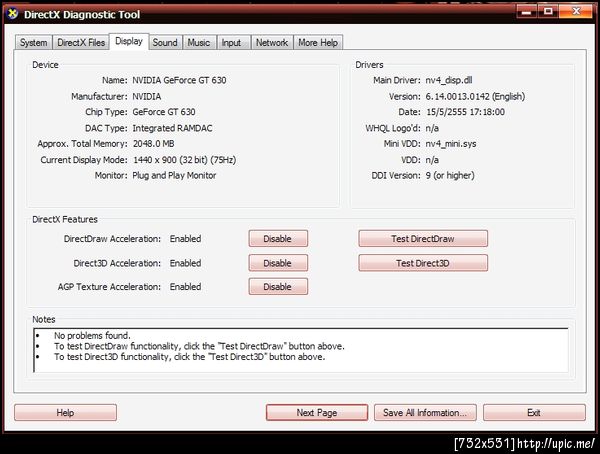The height and width of the screenshot is (454, 600).
Task: Click AGP Texture Acceleration Enabled status
Action: [186, 287]
